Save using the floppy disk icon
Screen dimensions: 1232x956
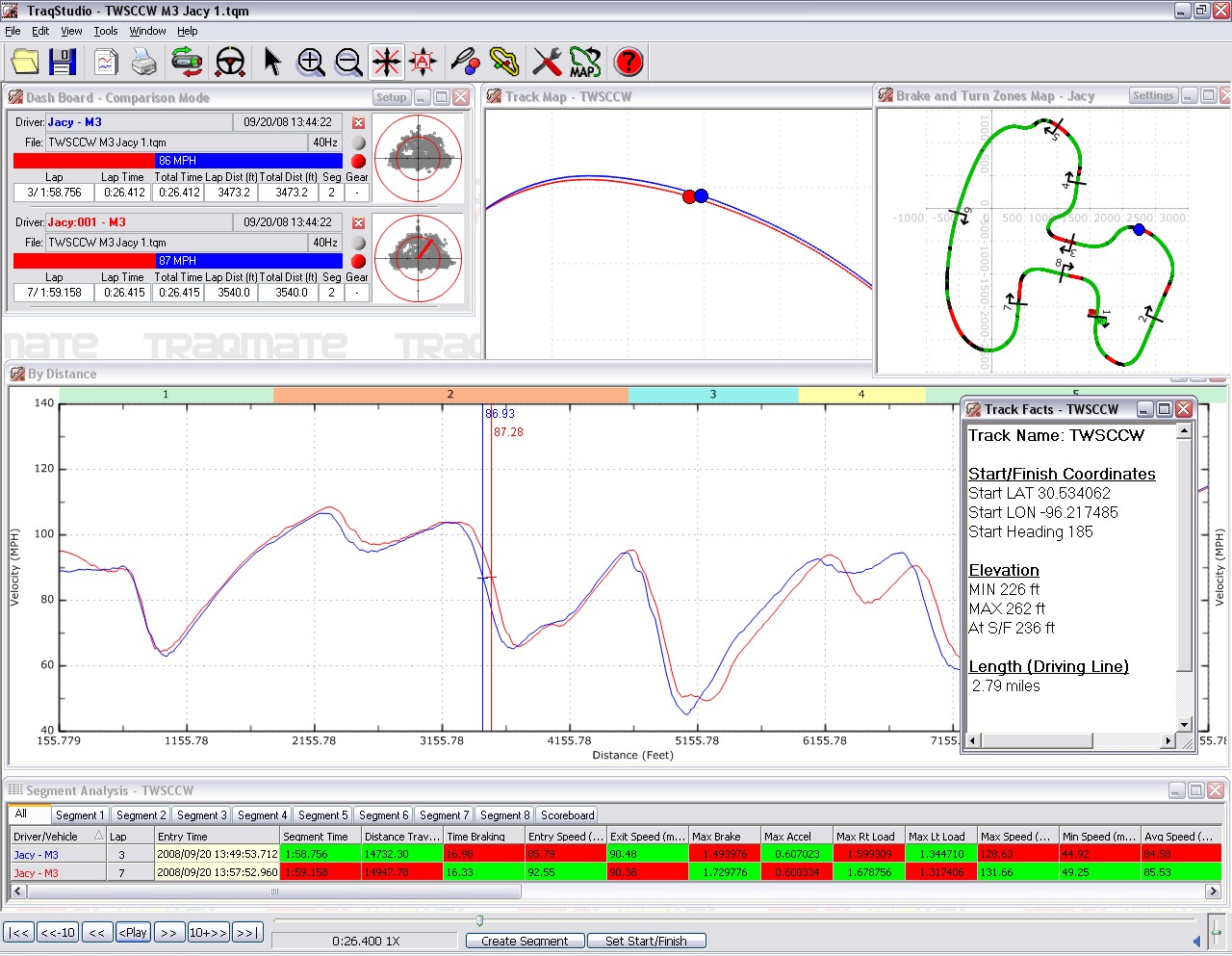click(63, 63)
